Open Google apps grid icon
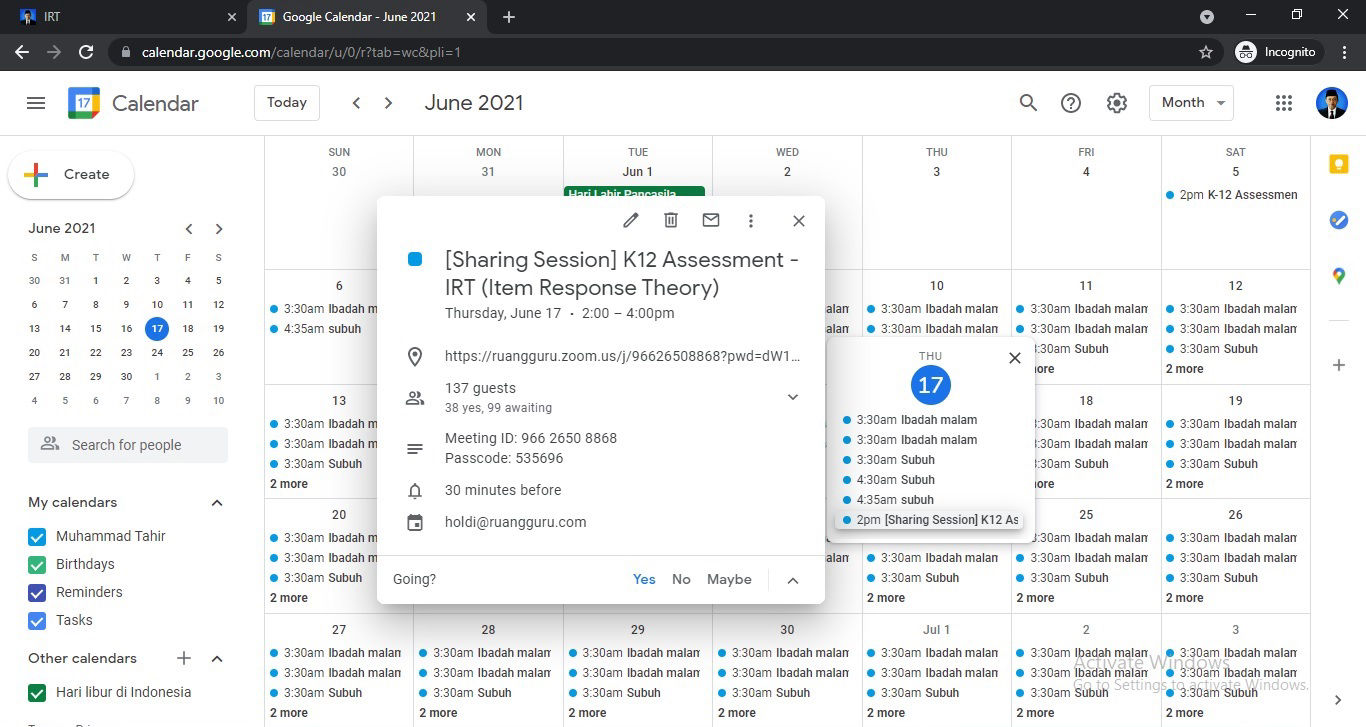The image size is (1366, 727). [1284, 103]
